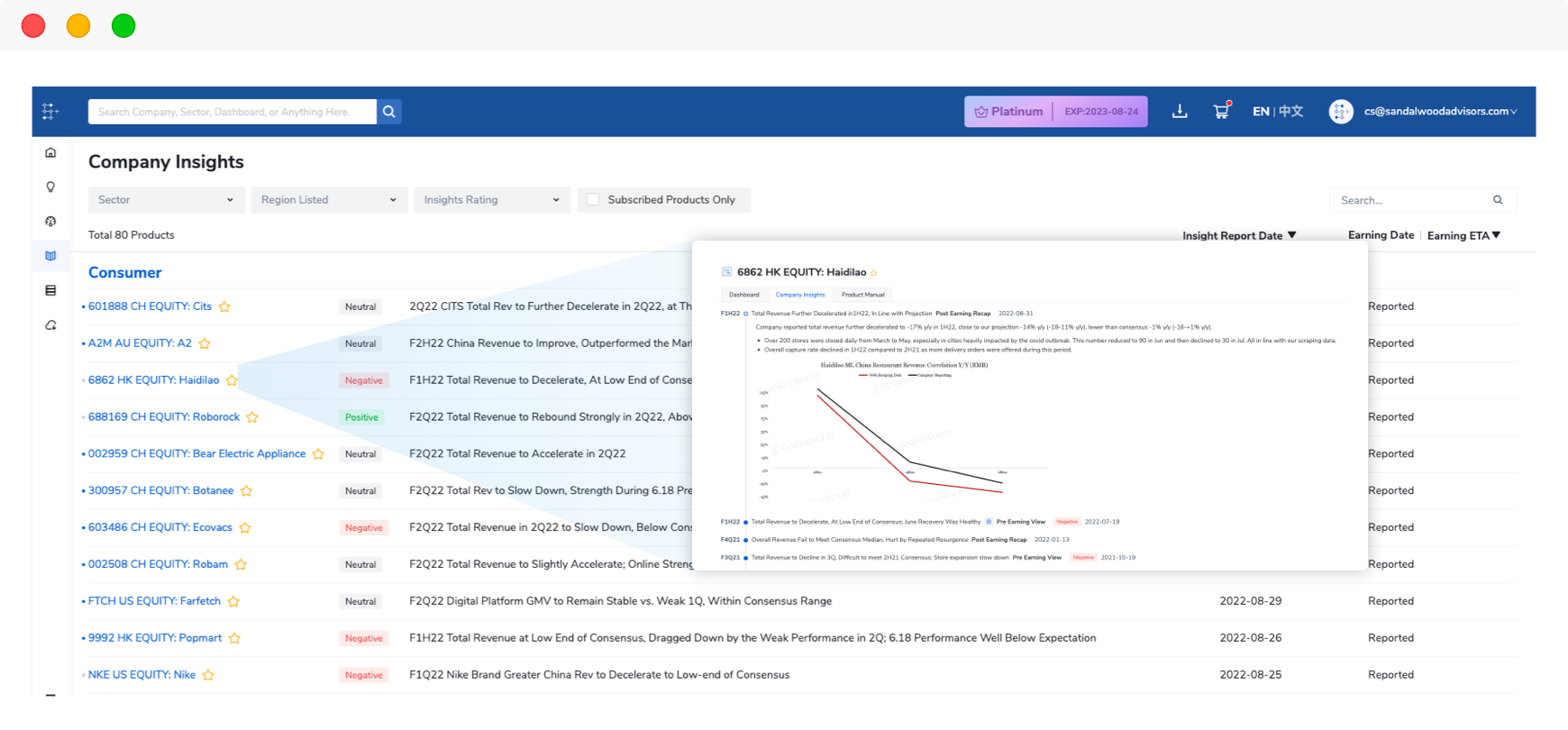Star the 603486 CH Ecovacs row
1568x730 pixels.
pyautogui.click(x=245, y=528)
